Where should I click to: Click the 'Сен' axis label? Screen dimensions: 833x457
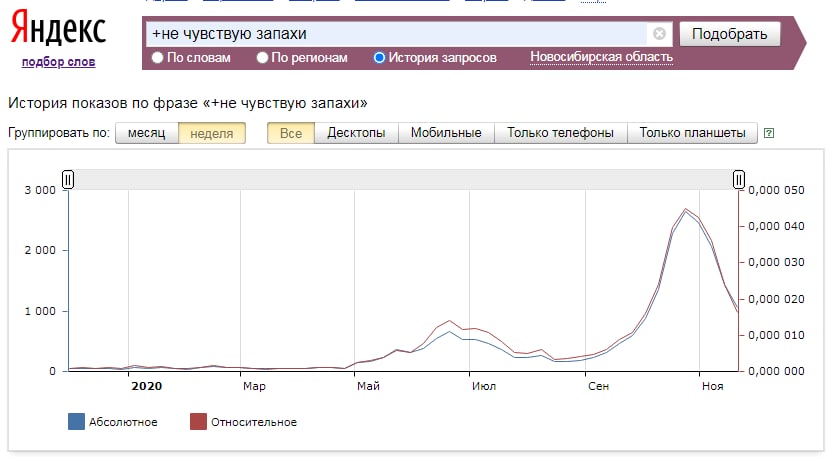[x=598, y=386]
